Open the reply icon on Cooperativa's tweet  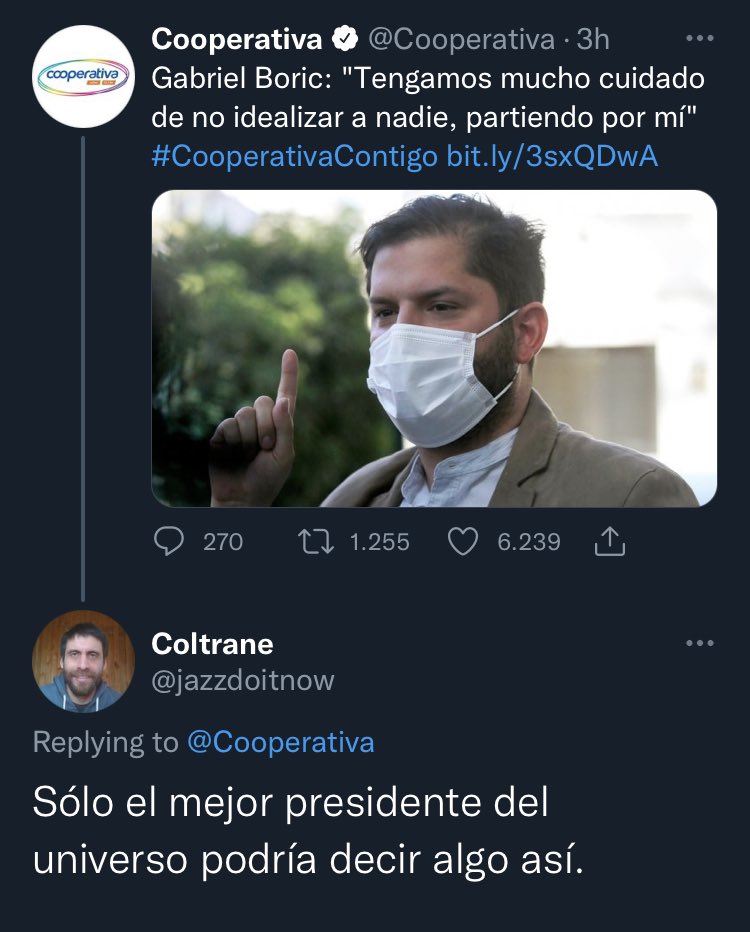point(169,541)
